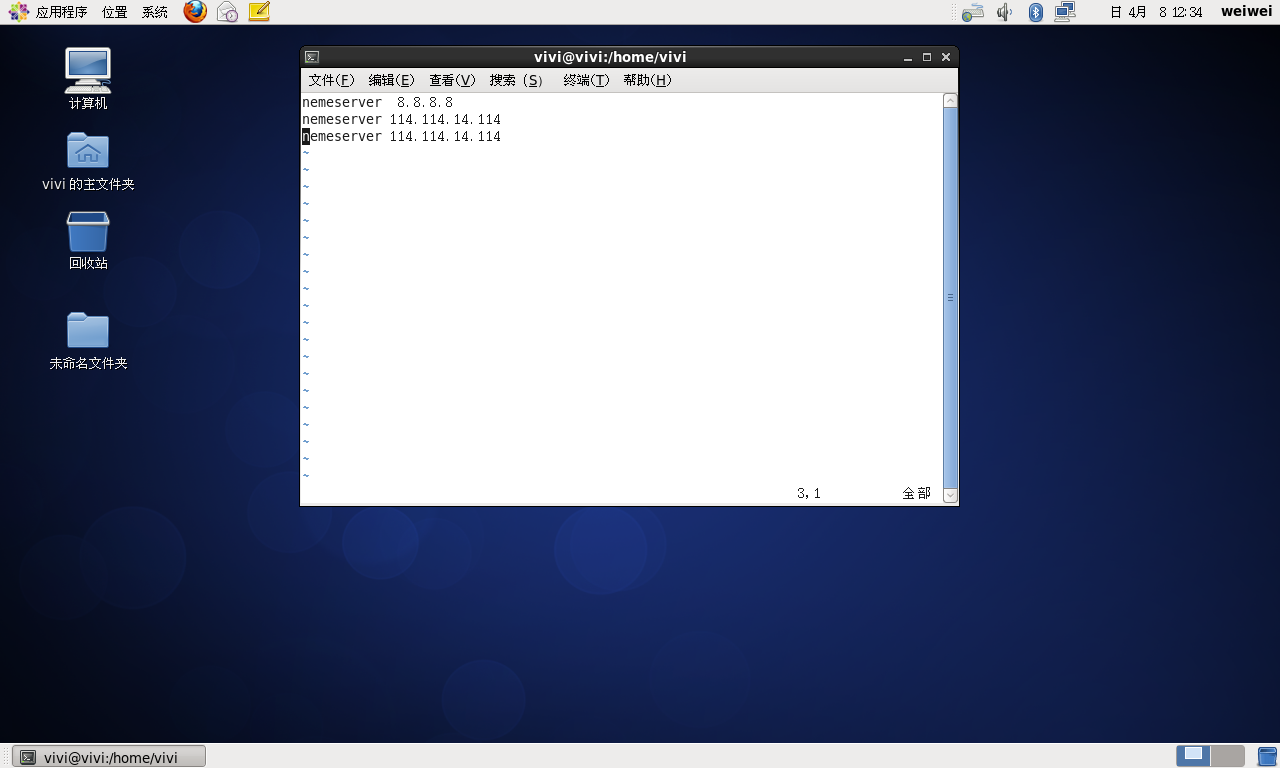Screen dimensions: 1280x768
Task: Click the second line nemeserver 114.114.14.114
Action: click(x=401, y=119)
